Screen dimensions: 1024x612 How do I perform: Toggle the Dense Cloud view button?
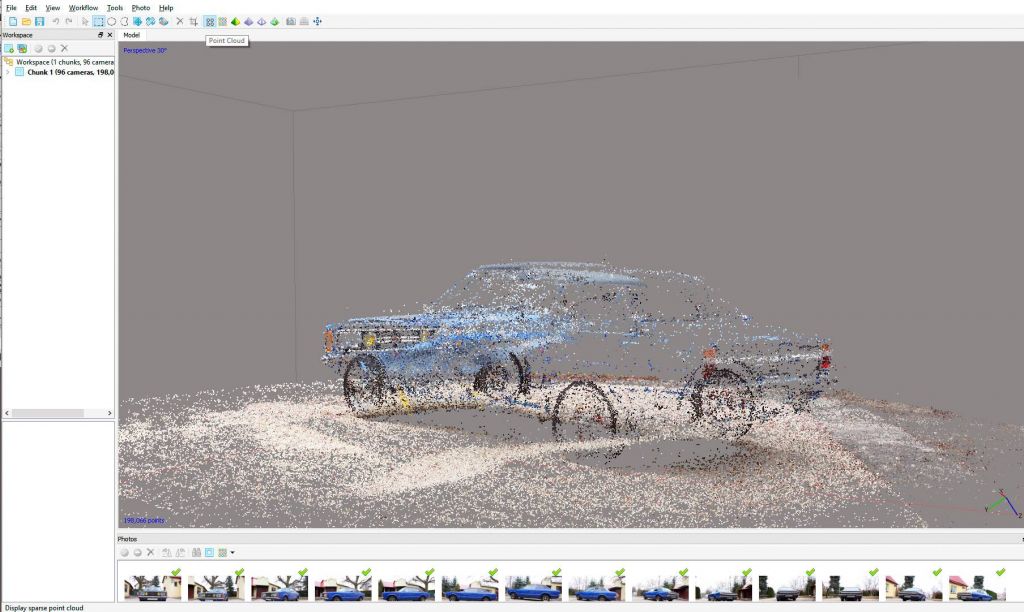pyautogui.click(x=222, y=21)
